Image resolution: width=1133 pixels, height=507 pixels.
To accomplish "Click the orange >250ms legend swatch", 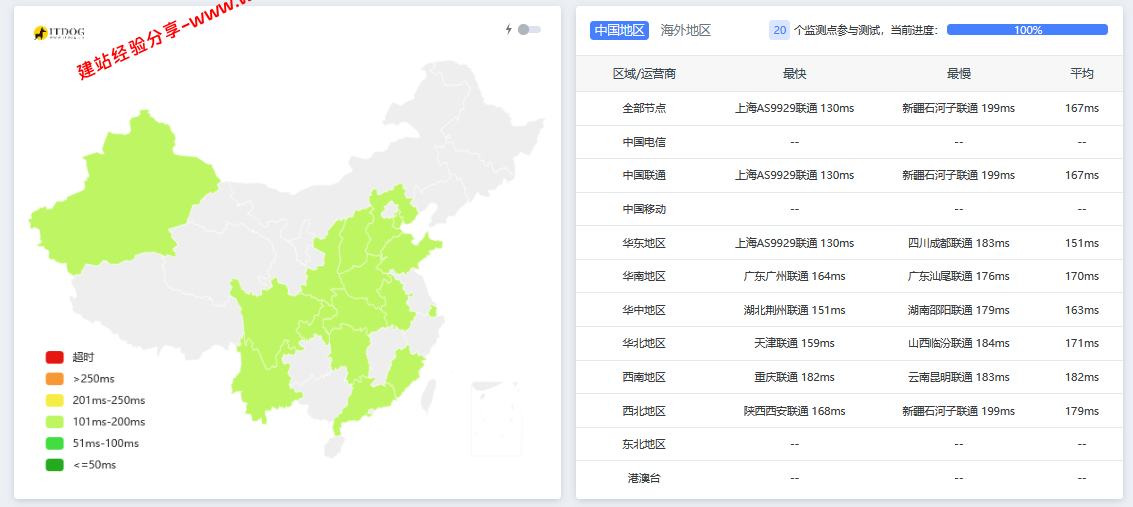I will coord(55,378).
